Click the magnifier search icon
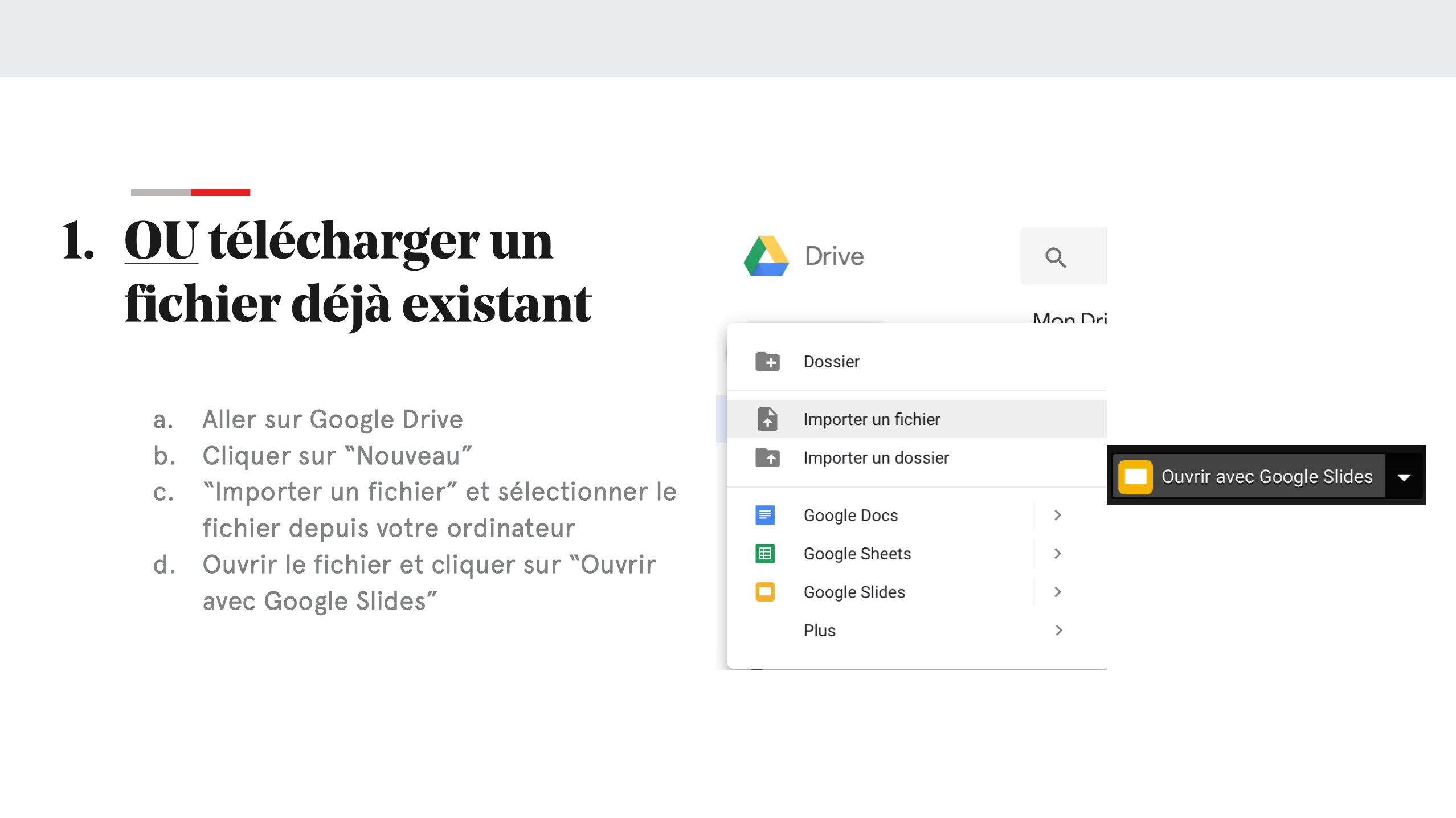 1056,257
